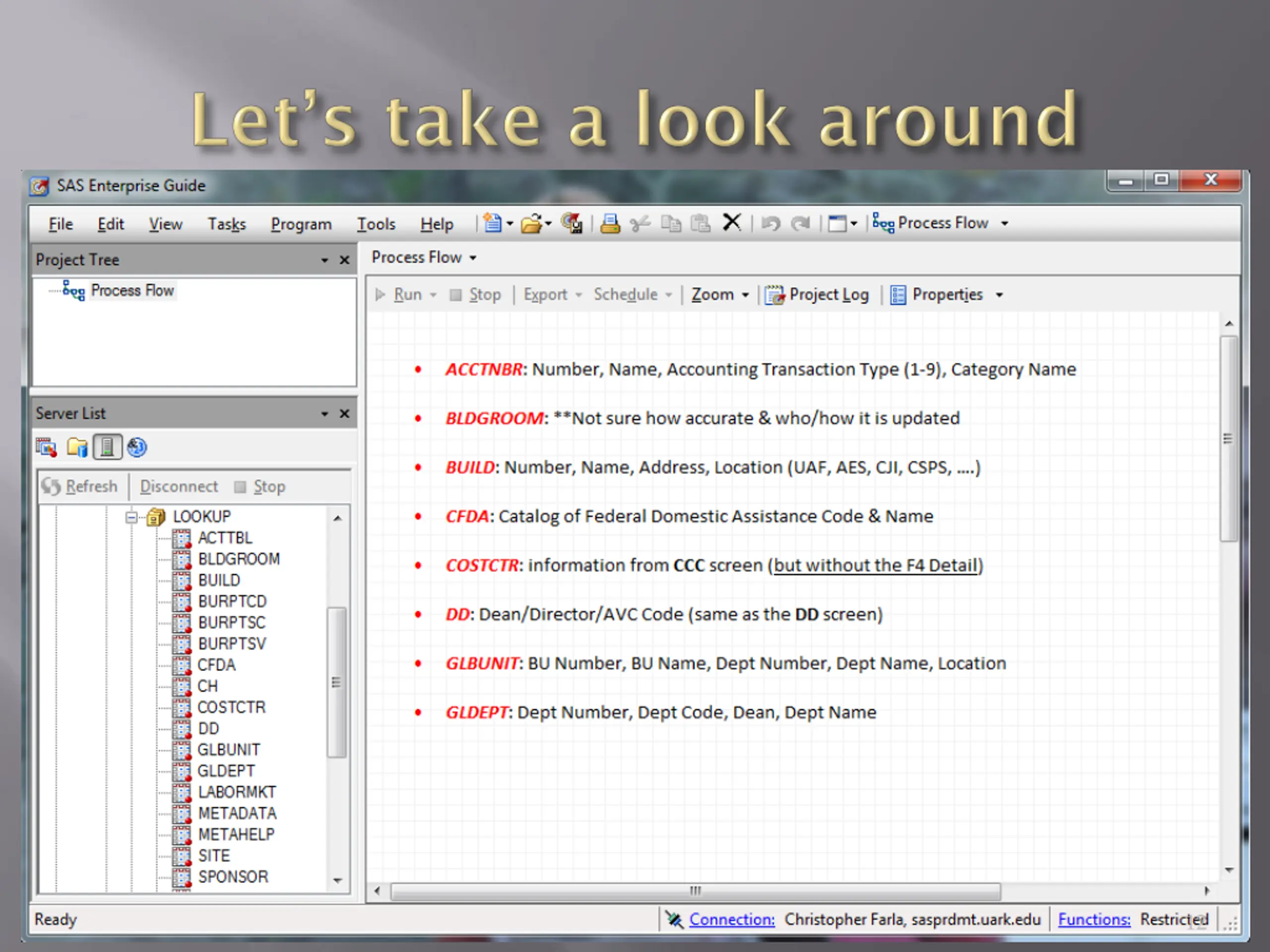Click the server tree scroll down arrow

(338, 881)
